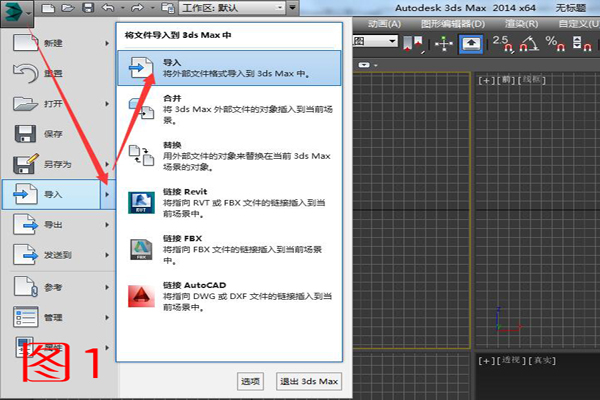Click the Use Pivot Point Center icon
The image size is (600, 400).
pos(413,43)
